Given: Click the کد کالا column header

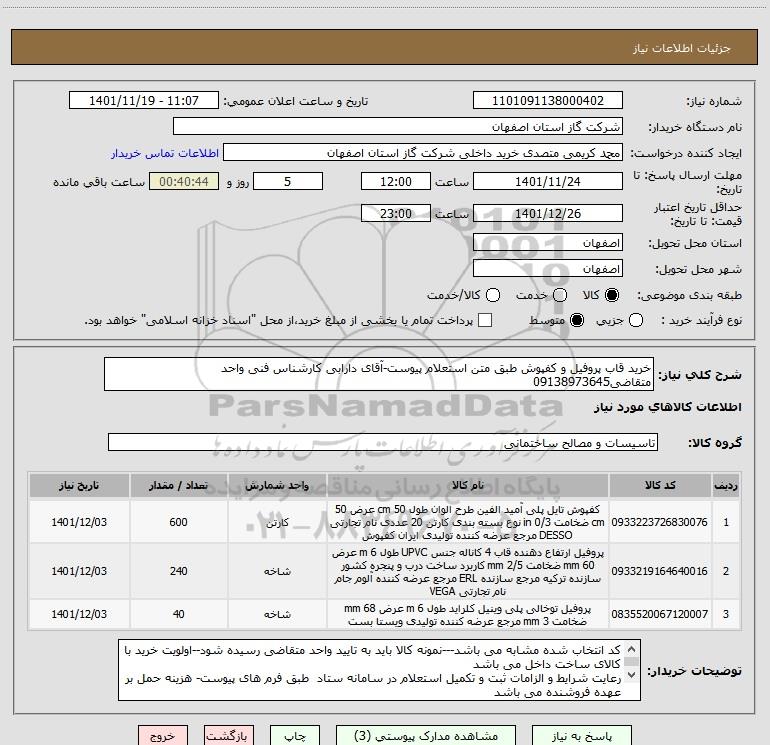Looking at the screenshot, I should pyautogui.click(x=660, y=485).
